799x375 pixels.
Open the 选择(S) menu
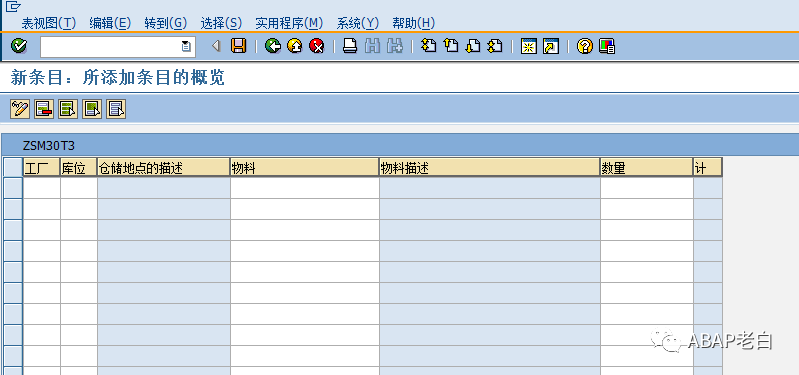pos(221,23)
